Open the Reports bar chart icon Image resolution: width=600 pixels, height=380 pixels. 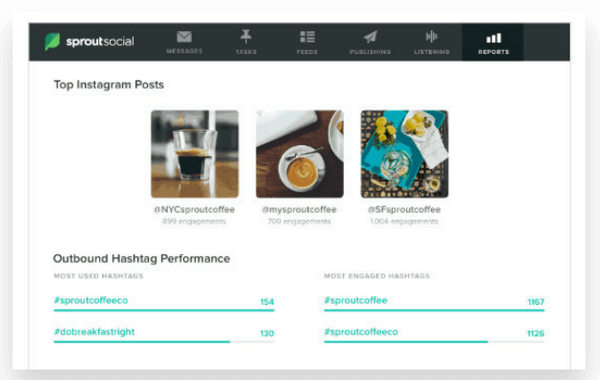(x=494, y=38)
